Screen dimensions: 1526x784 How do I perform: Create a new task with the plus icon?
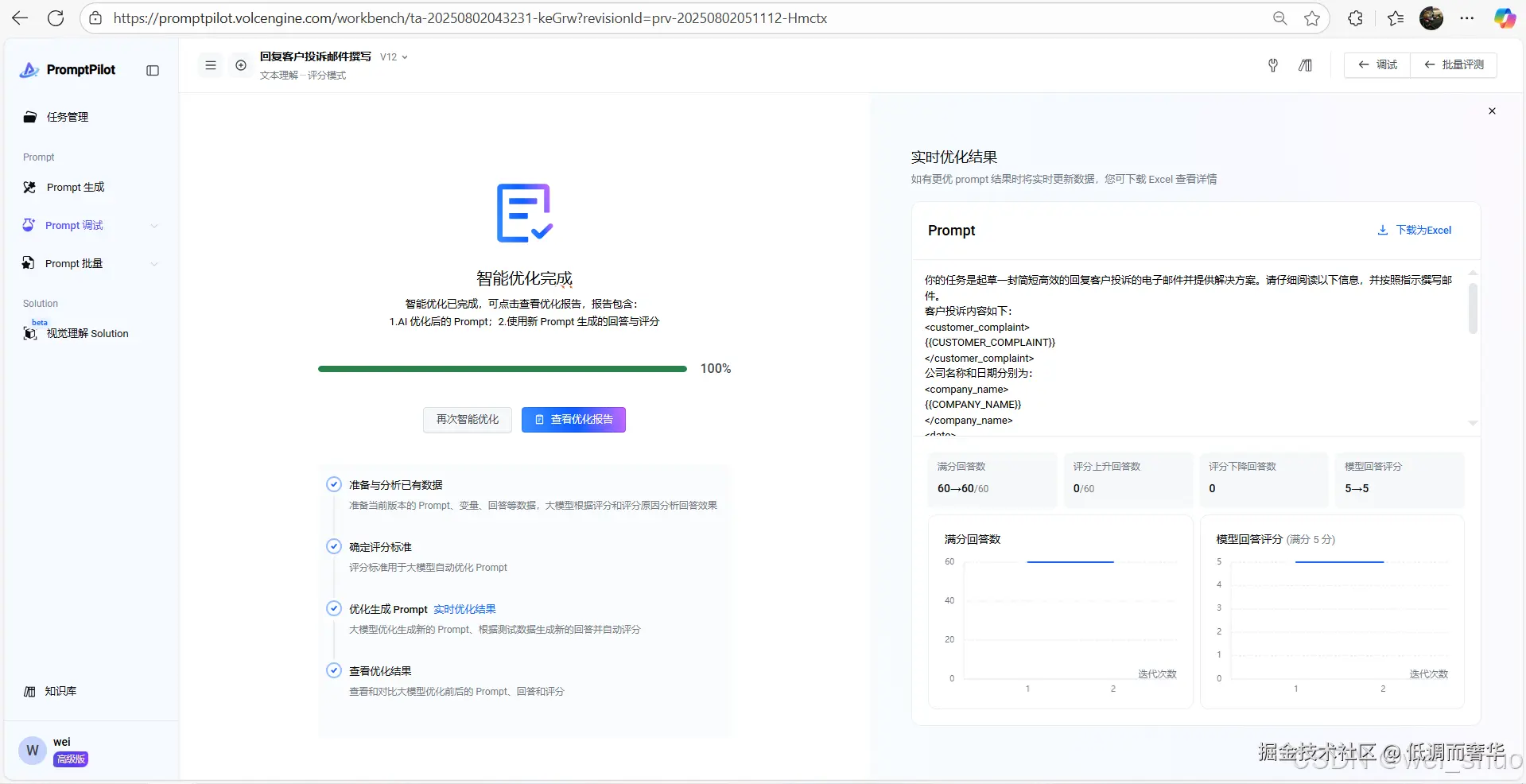pos(241,65)
